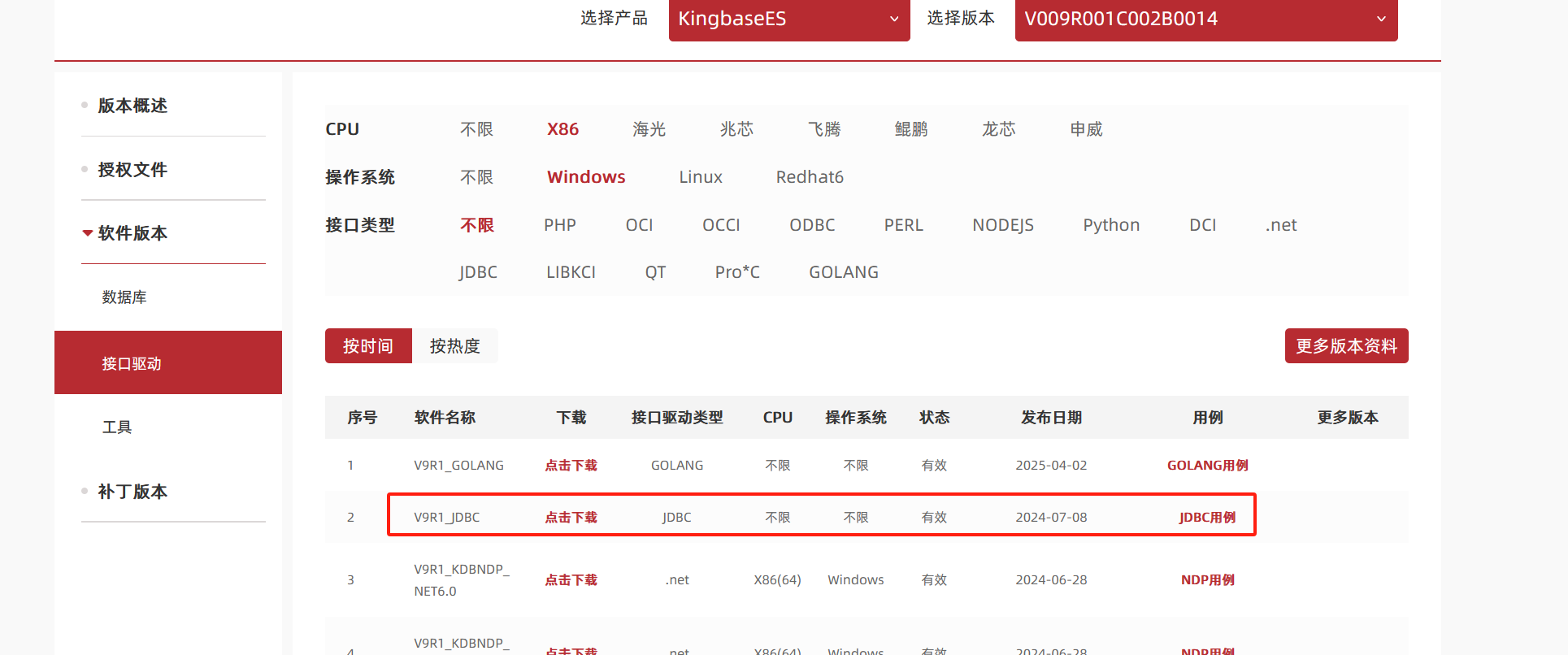The image size is (1568, 655).
Task: Click 点击下载 for V9R1_KDBNDP_NET6.0
Action: [x=571, y=580]
